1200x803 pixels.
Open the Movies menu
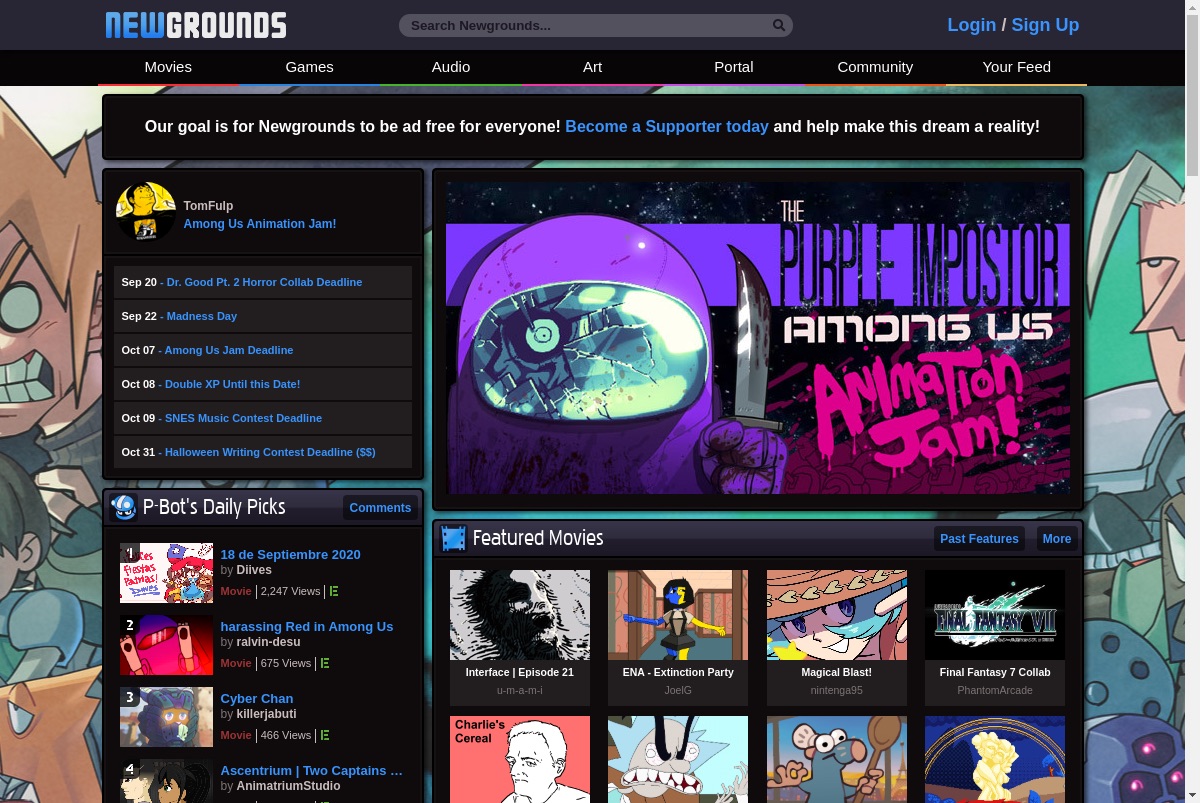pyautogui.click(x=168, y=67)
